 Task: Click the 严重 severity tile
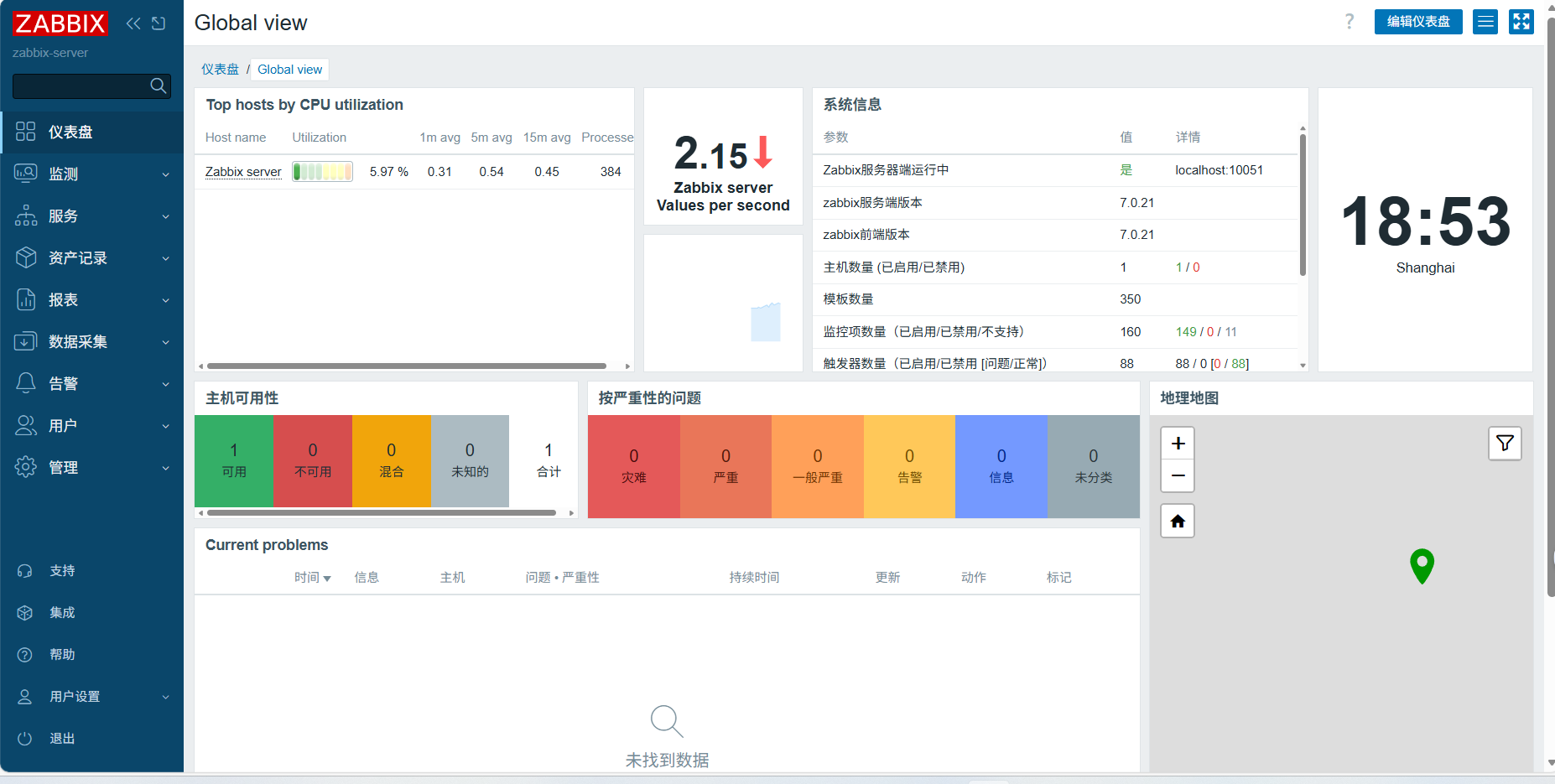(725, 466)
